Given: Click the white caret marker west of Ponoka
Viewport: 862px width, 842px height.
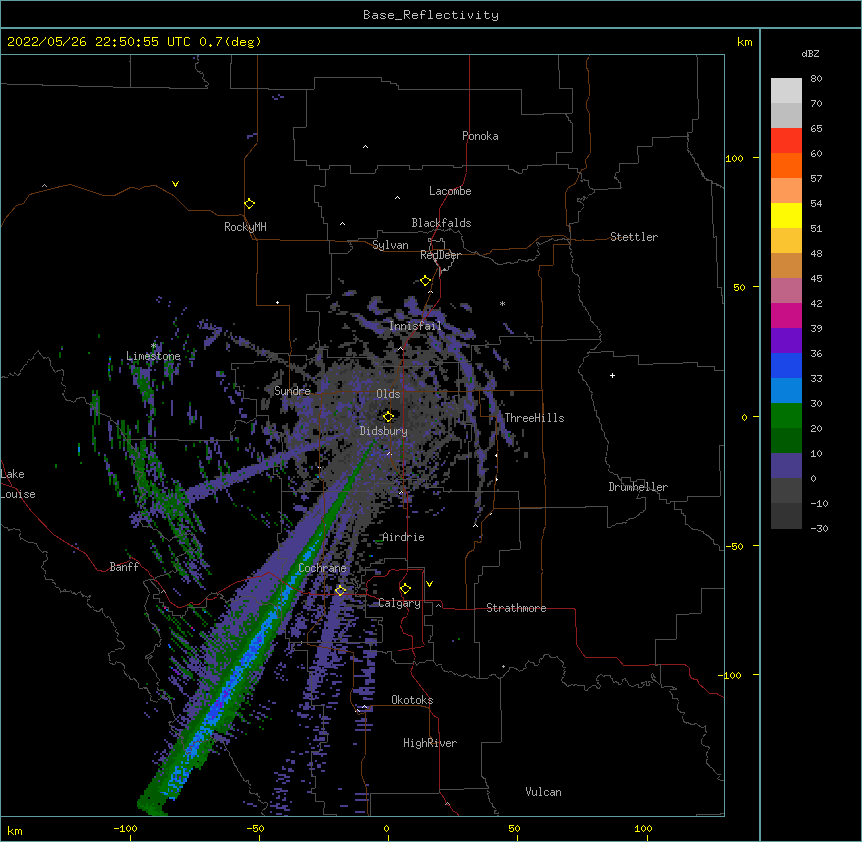Looking at the screenshot, I should click(x=366, y=147).
